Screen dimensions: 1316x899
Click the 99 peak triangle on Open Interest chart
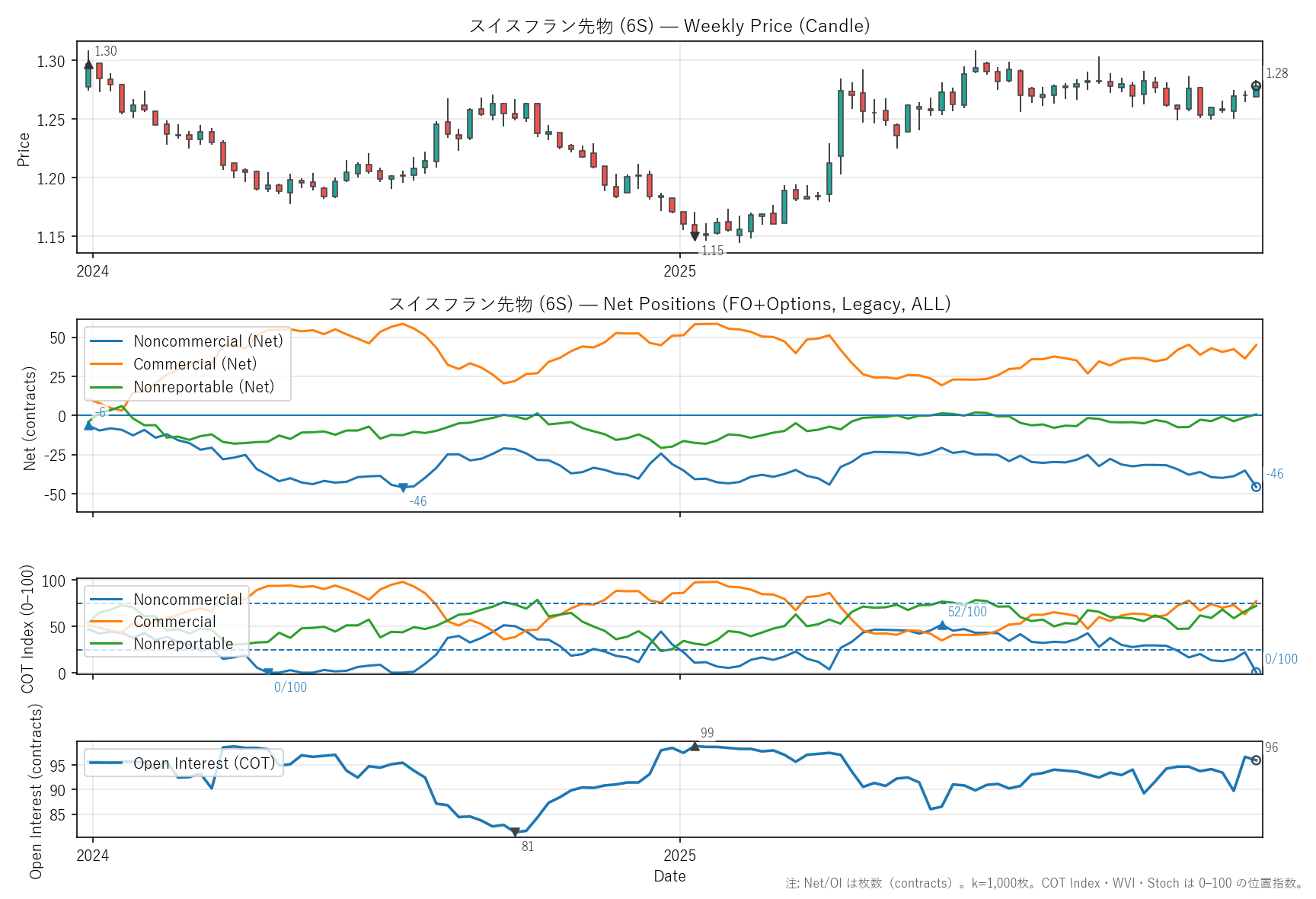point(695,747)
